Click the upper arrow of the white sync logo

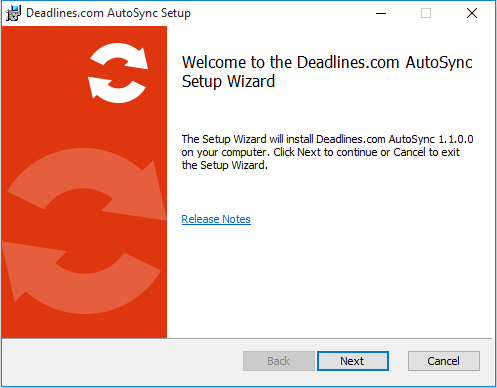point(120,56)
